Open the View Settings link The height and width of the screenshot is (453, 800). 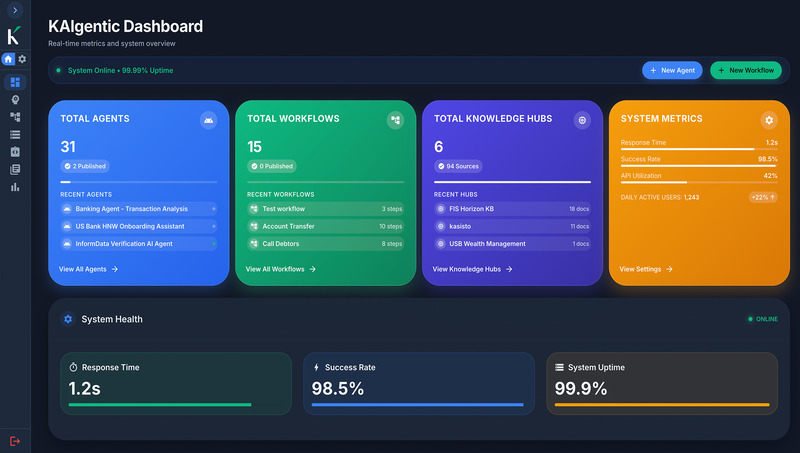(646, 269)
